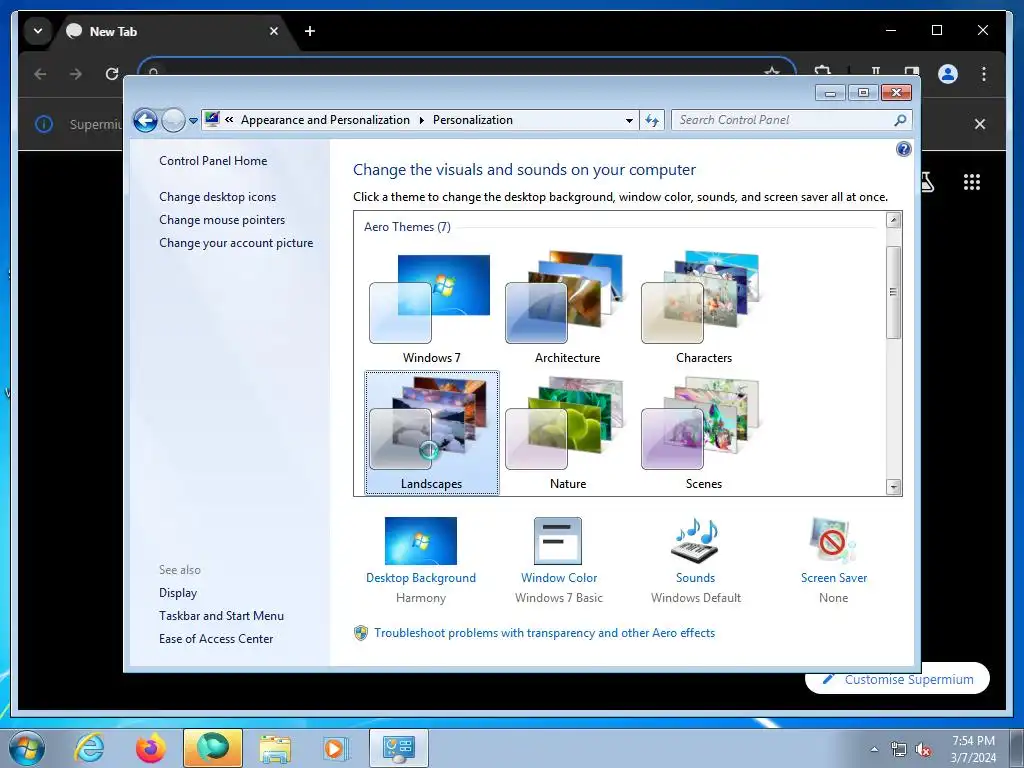1024x768 pixels.
Task: Open the browser tab search dropdown
Action: [x=38, y=31]
